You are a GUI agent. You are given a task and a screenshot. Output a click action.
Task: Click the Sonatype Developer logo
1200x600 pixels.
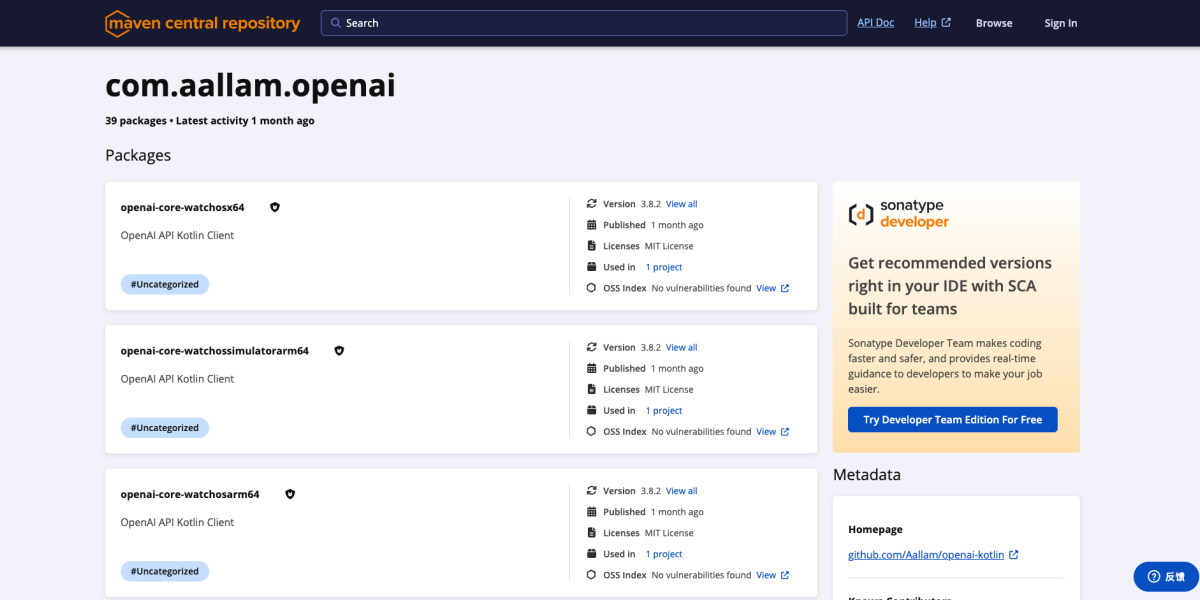[x=897, y=214]
